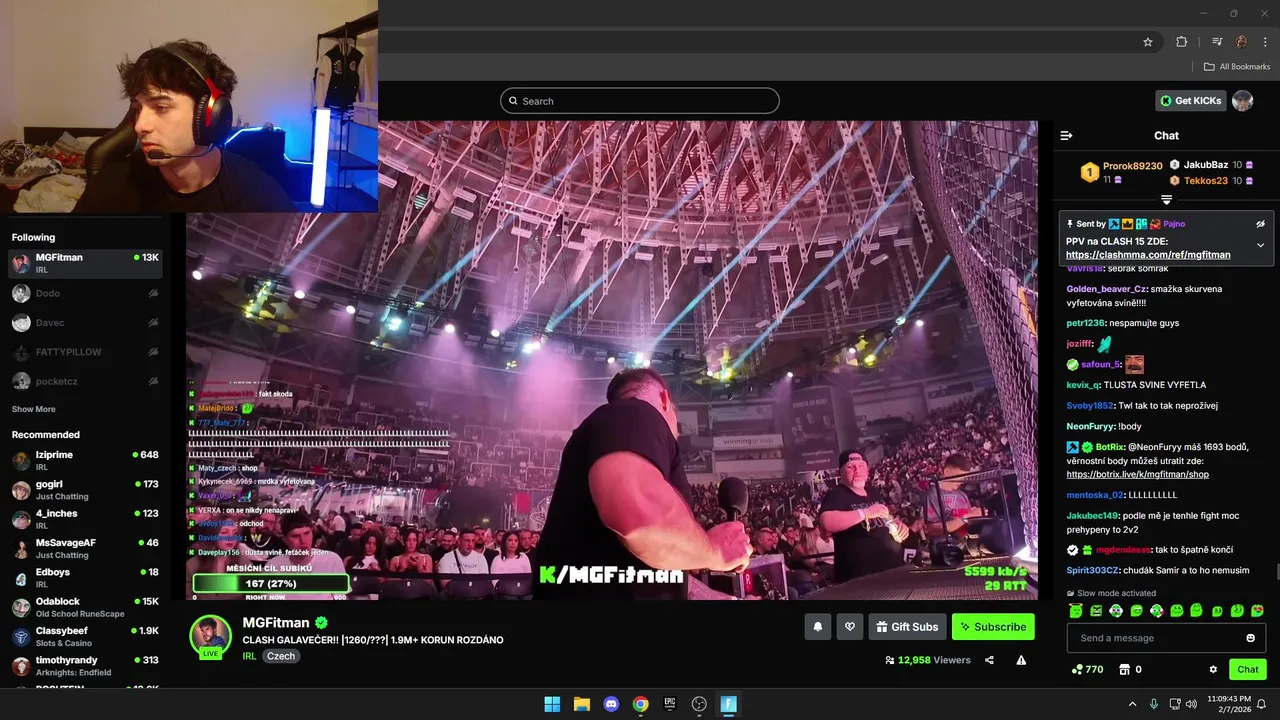This screenshot has width=1280, height=720.
Task: Expand Following list with Show More
Action: [x=34, y=409]
